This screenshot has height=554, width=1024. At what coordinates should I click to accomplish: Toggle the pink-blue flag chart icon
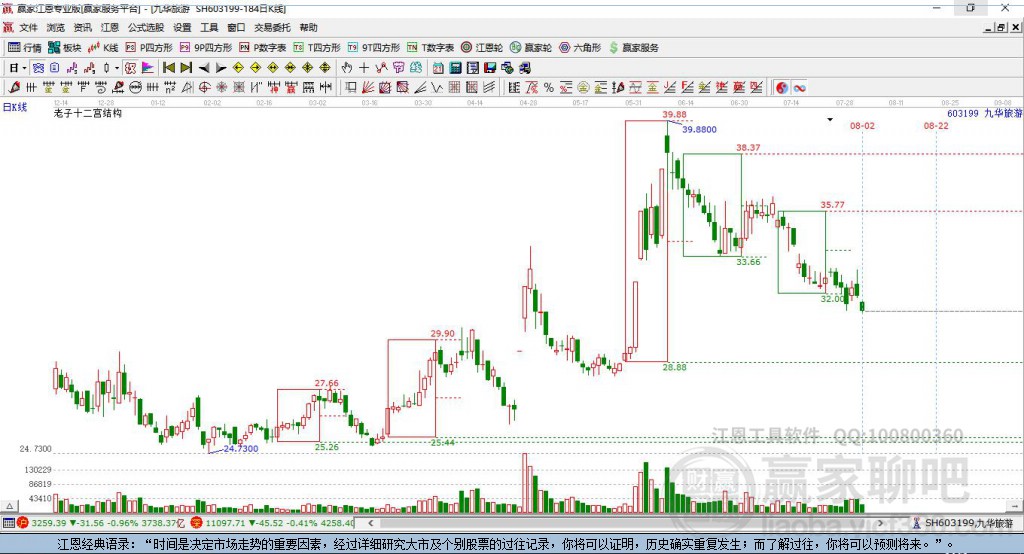tap(148, 68)
